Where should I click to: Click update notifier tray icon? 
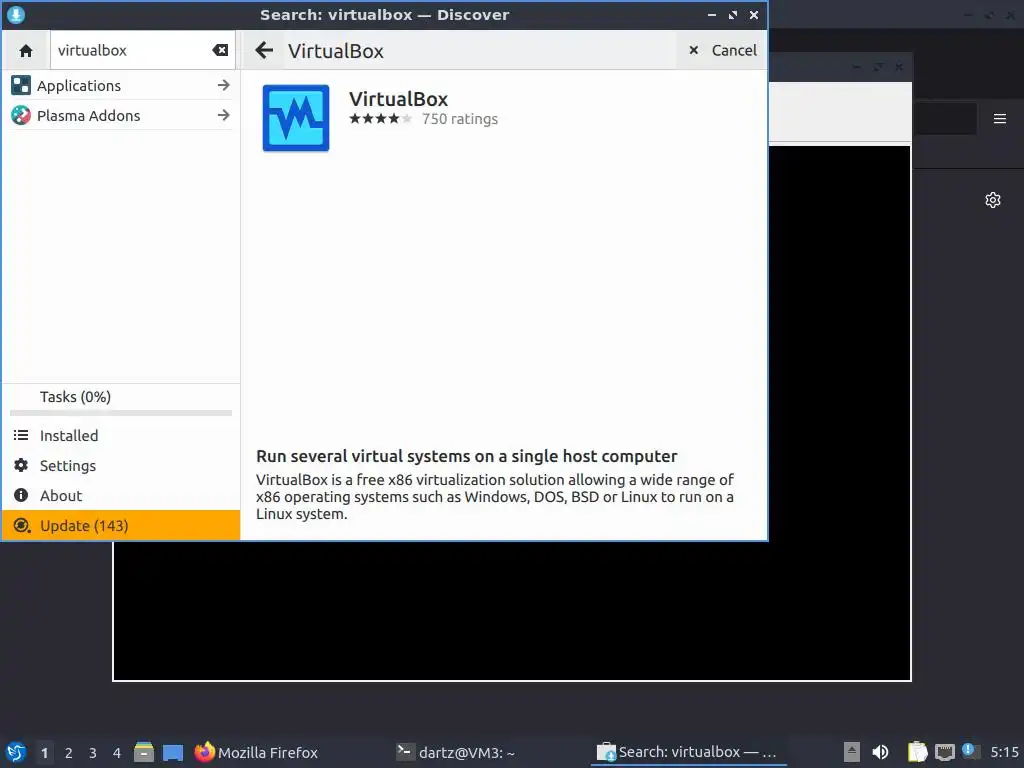(x=970, y=752)
